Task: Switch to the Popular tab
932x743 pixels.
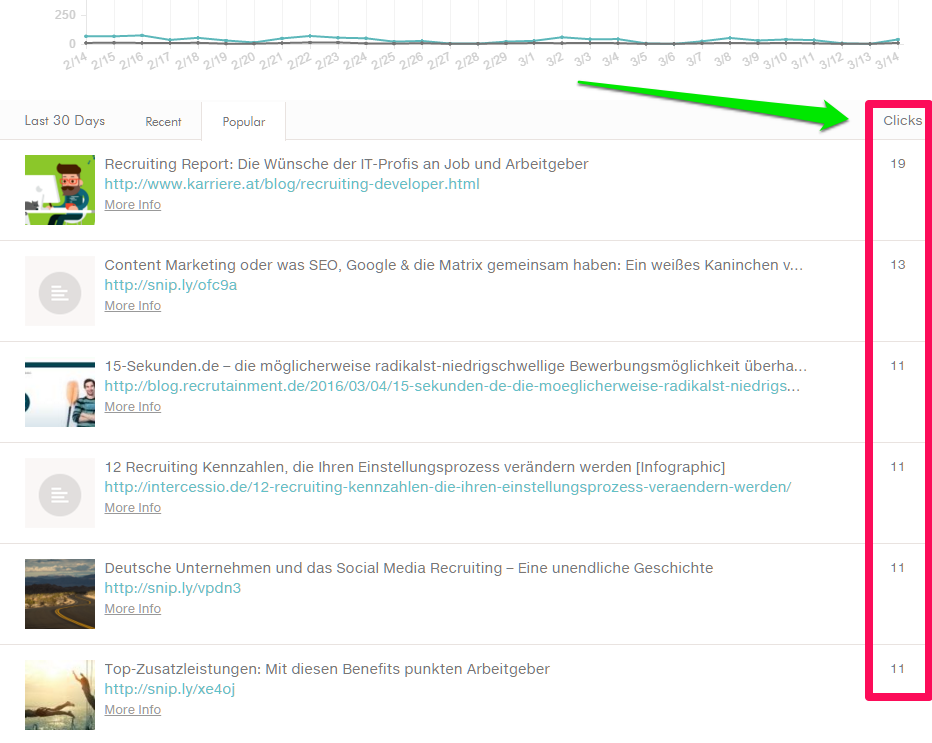Action: click(x=243, y=121)
